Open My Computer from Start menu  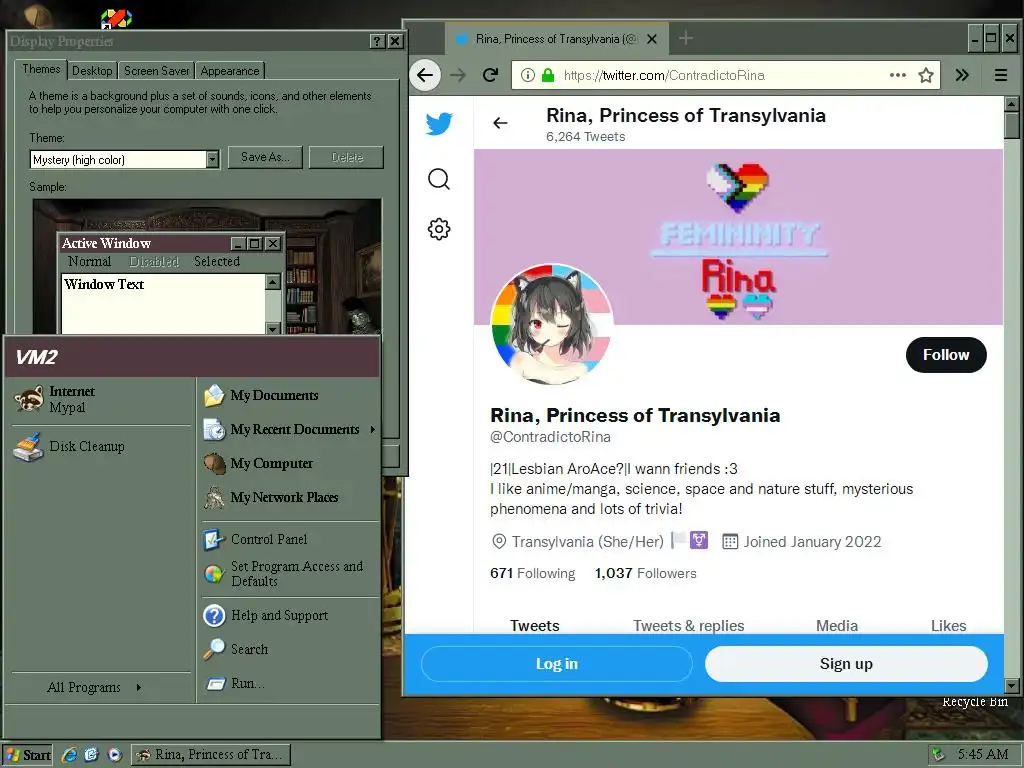(x=259, y=464)
